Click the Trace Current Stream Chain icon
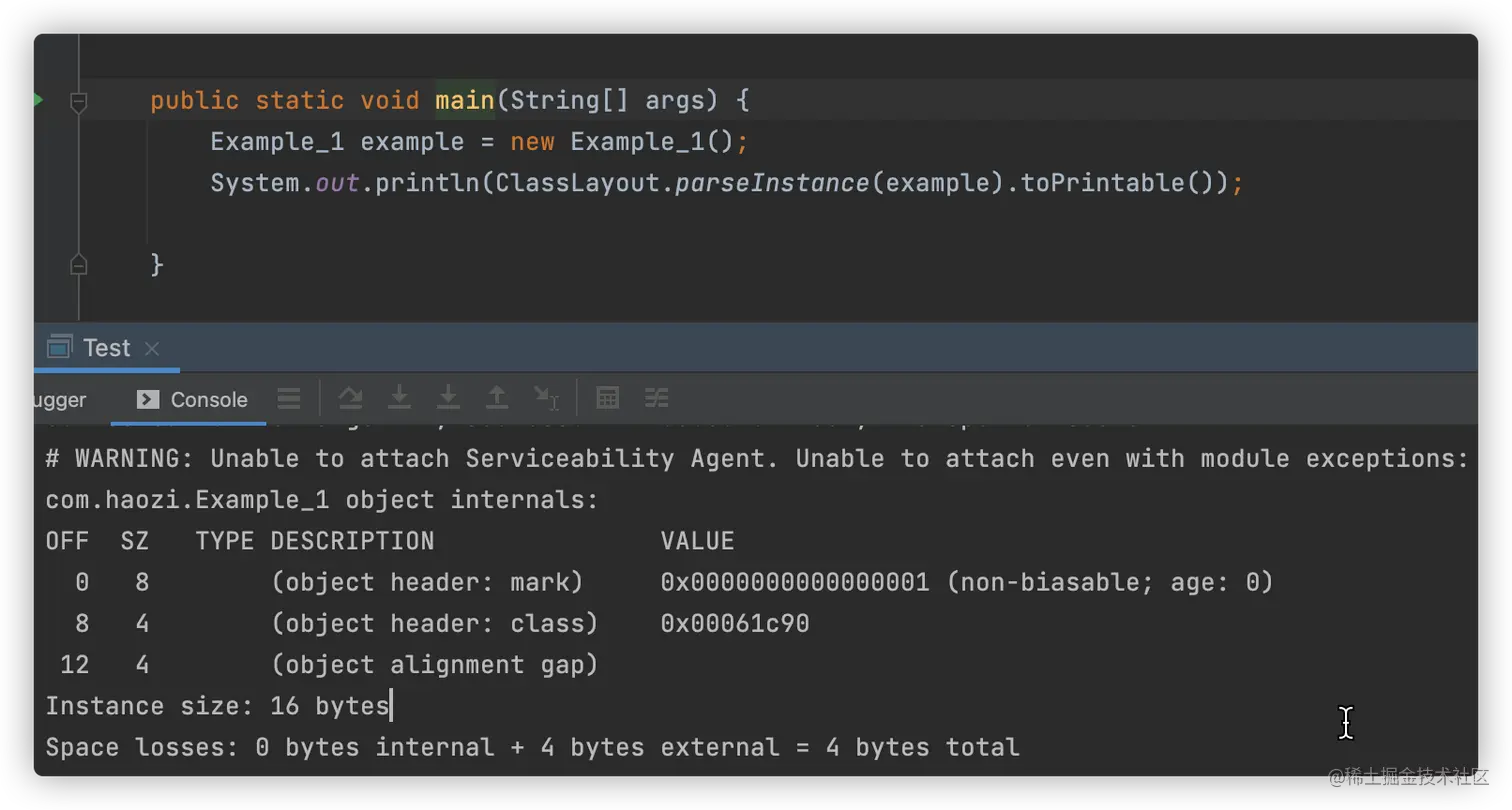 pyautogui.click(x=656, y=398)
